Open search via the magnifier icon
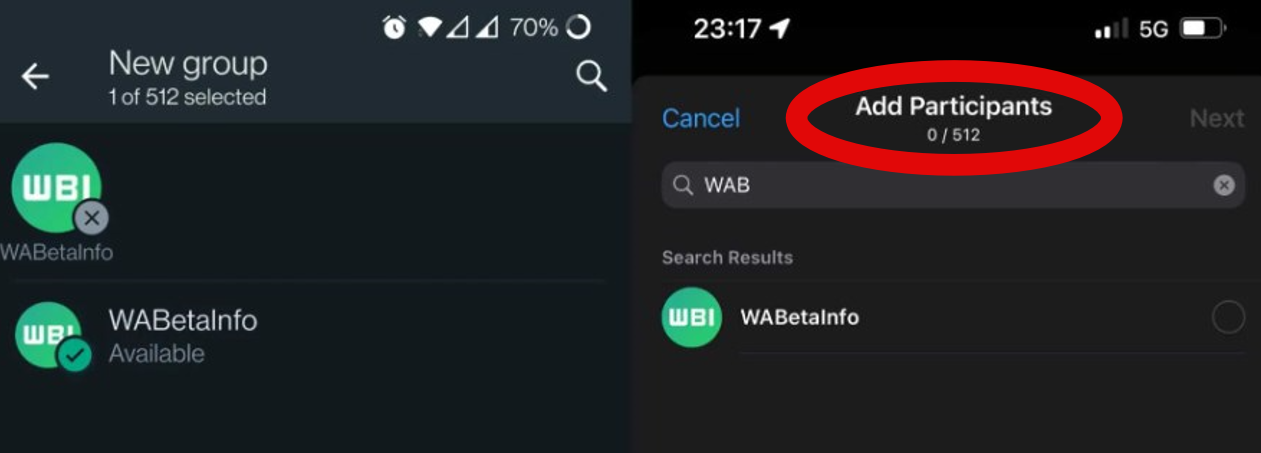 click(x=591, y=76)
